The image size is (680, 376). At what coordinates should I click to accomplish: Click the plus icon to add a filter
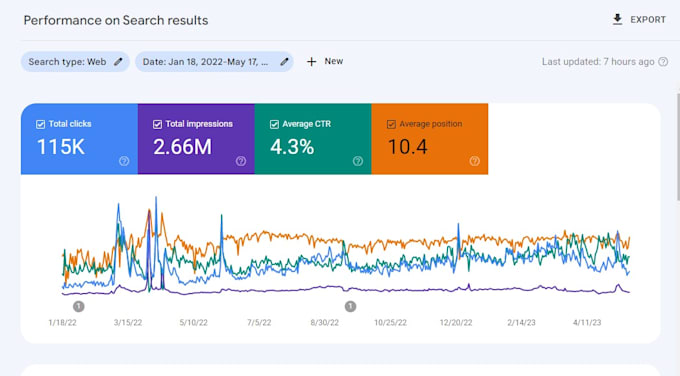[x=311, y=62]
